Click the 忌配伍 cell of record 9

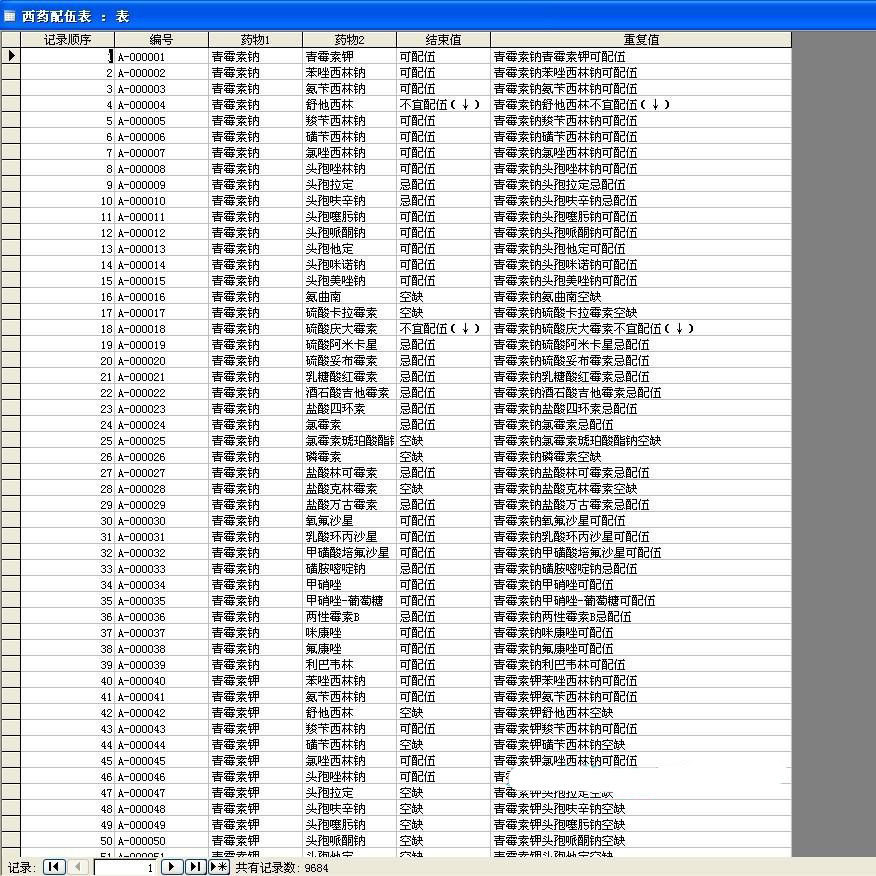[417, 184]
